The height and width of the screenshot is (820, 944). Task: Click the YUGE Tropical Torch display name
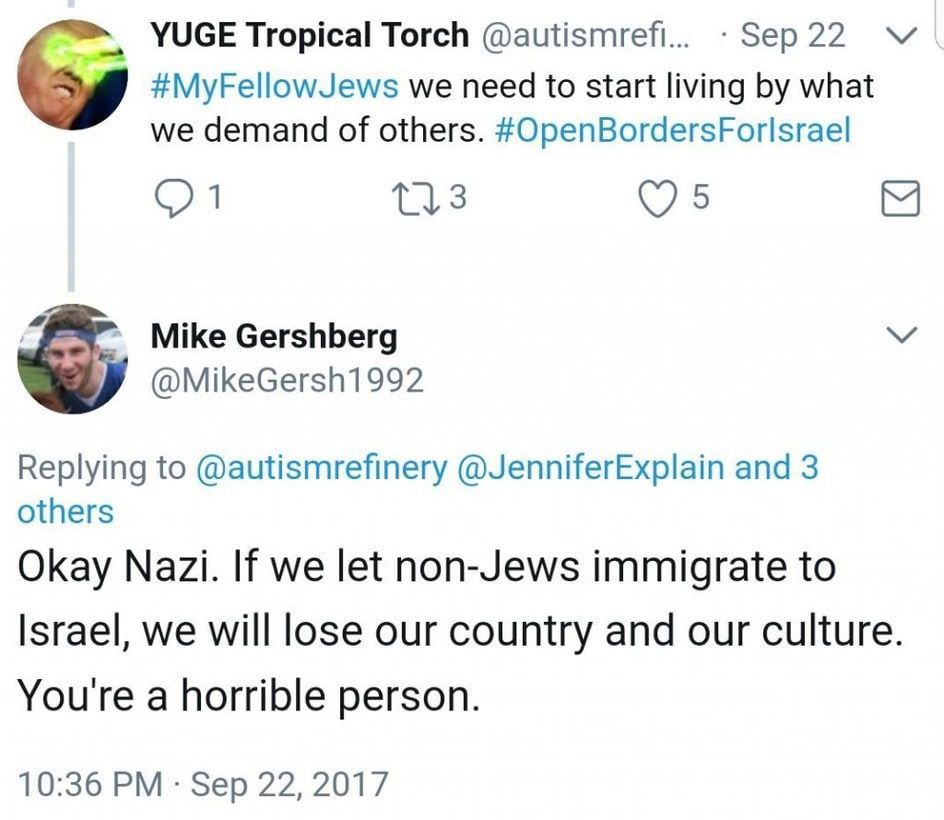tap(309, 35)
